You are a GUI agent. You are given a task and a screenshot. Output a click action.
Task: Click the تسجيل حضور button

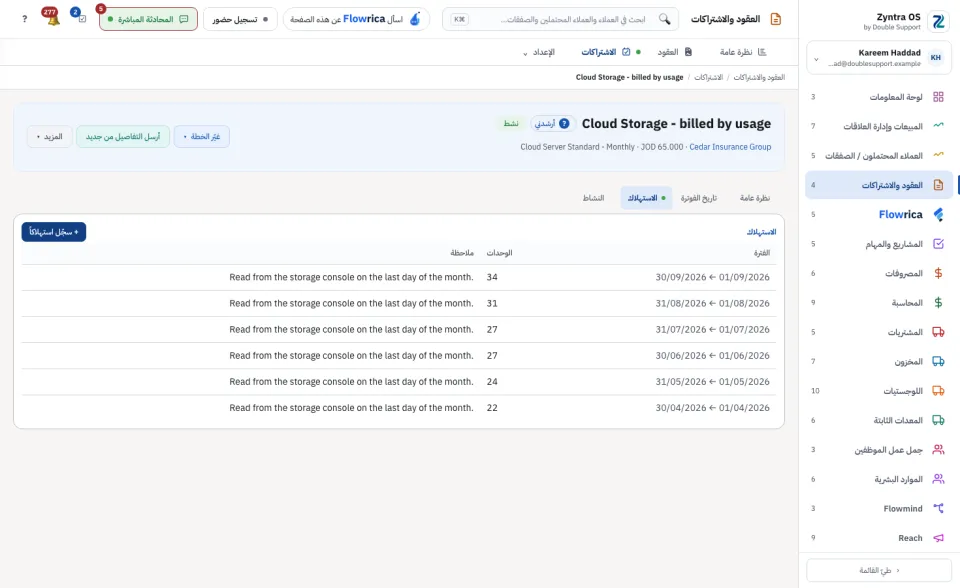tap(240, 19)
